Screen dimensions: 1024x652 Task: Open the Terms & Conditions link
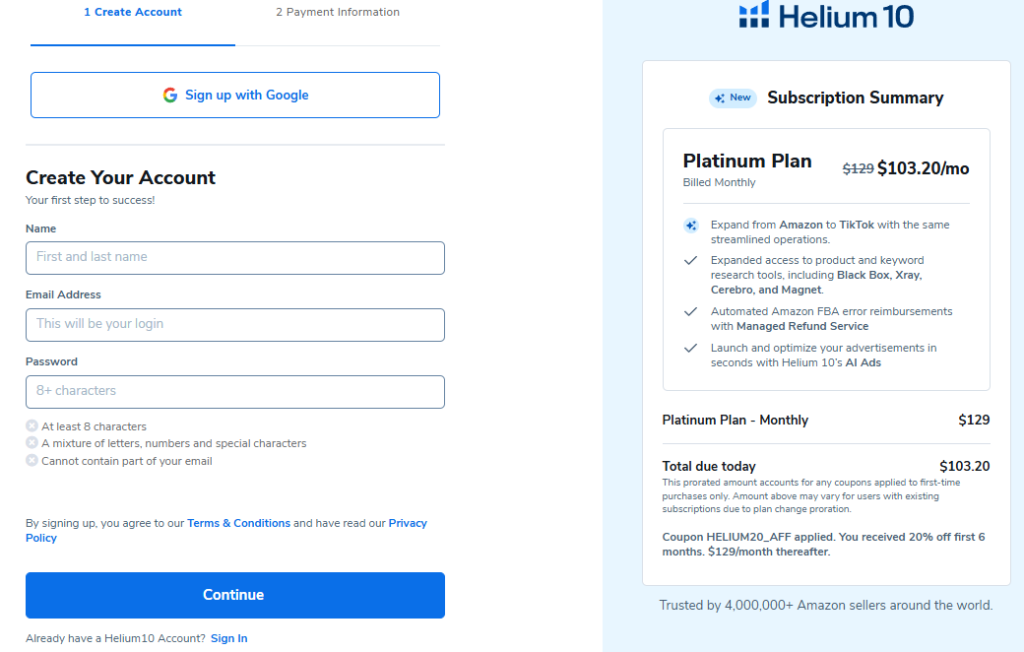click(238, 523)
